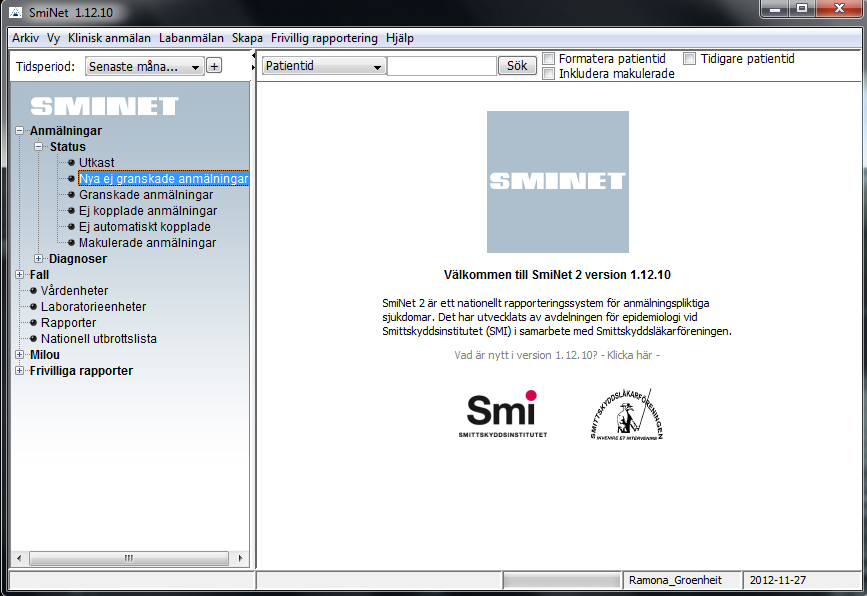This screenshot has width=867, height=596.
Task: Click the Frivilliga rapporter label
Action: [x=81, y=371]
